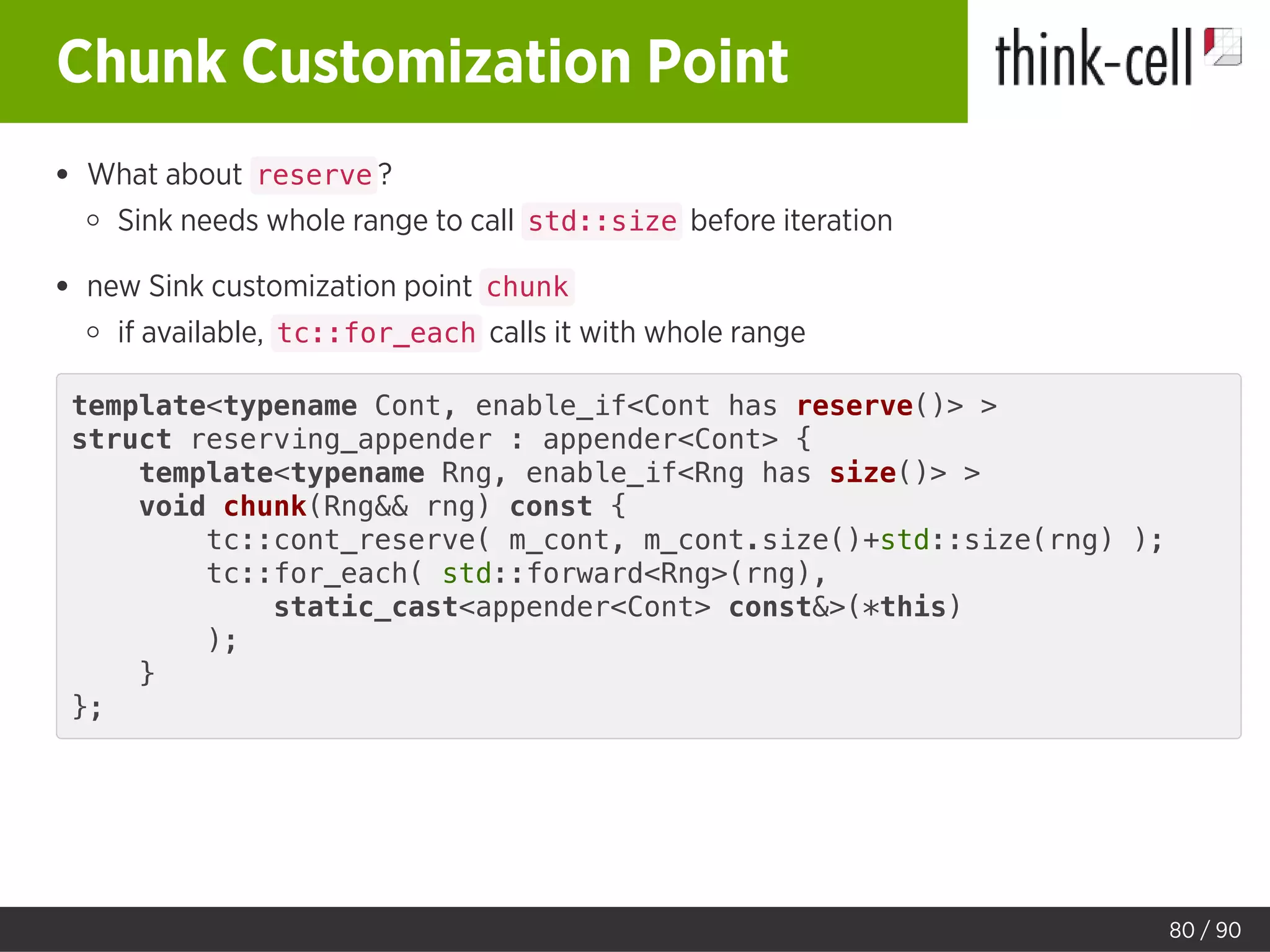
Task: Click the think-cell logo icon
Action: tap(1222, 46)
